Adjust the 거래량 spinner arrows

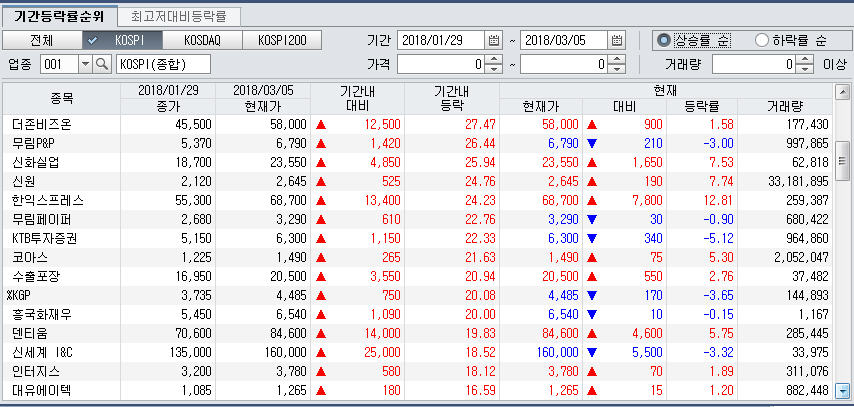coord(806,65)
